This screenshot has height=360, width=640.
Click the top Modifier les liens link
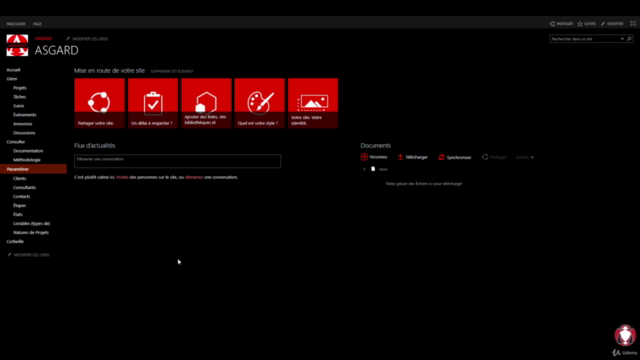90,39
